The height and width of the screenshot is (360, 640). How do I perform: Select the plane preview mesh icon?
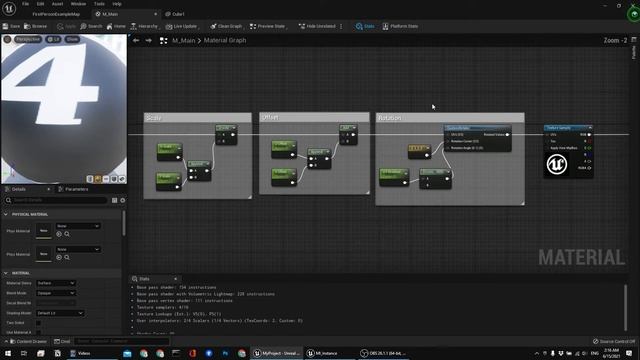click(106, 179)
